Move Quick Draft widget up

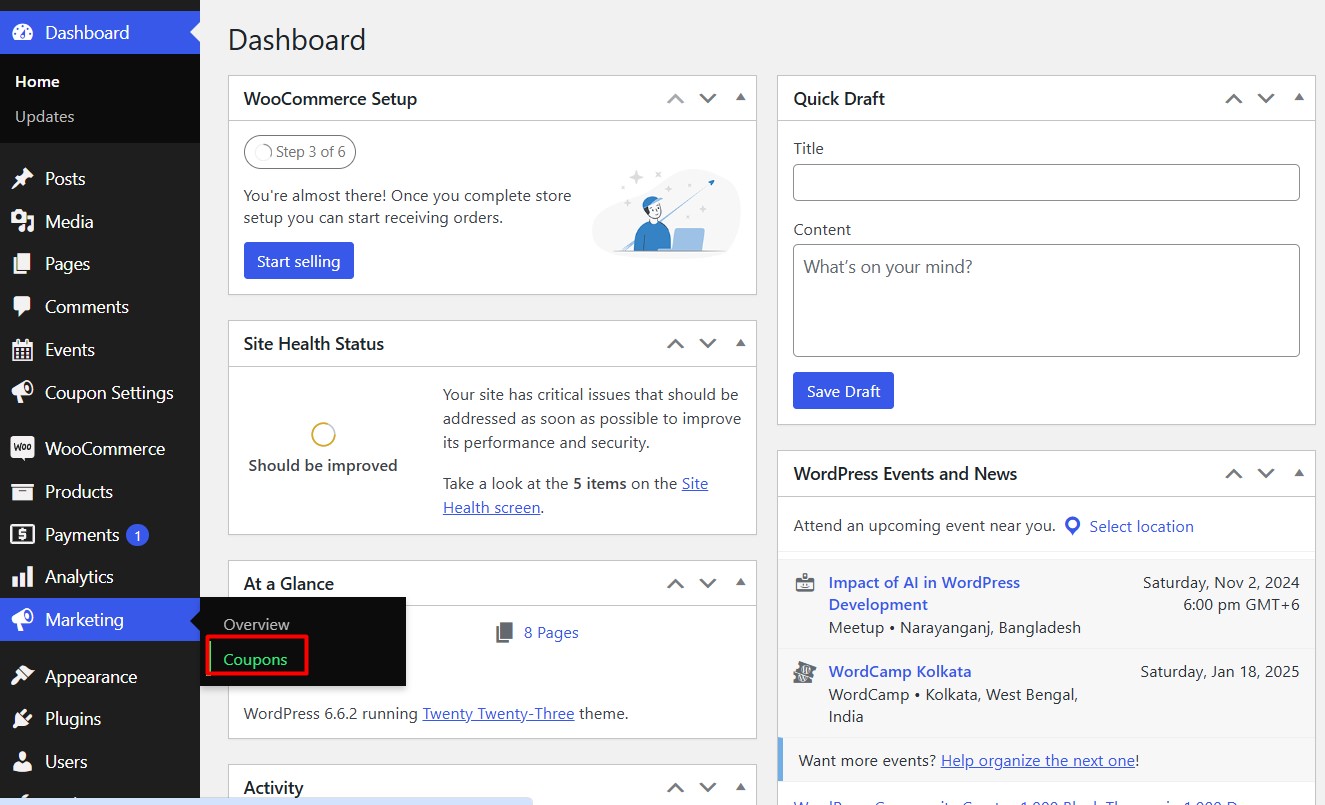[1234, 98]
